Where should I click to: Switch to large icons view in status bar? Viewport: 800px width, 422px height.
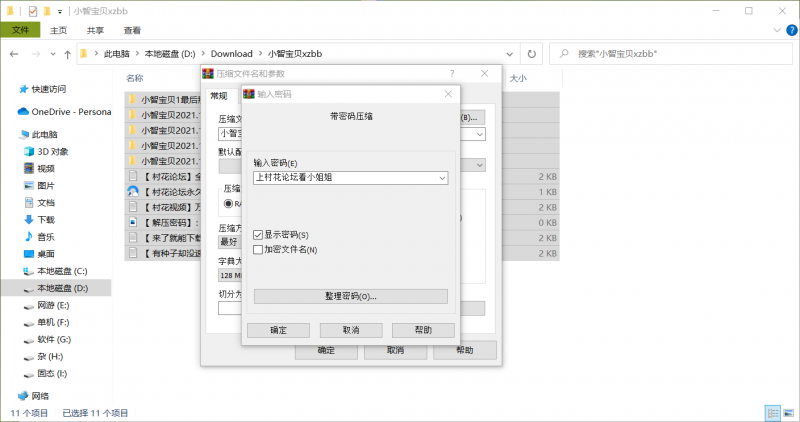788,412
